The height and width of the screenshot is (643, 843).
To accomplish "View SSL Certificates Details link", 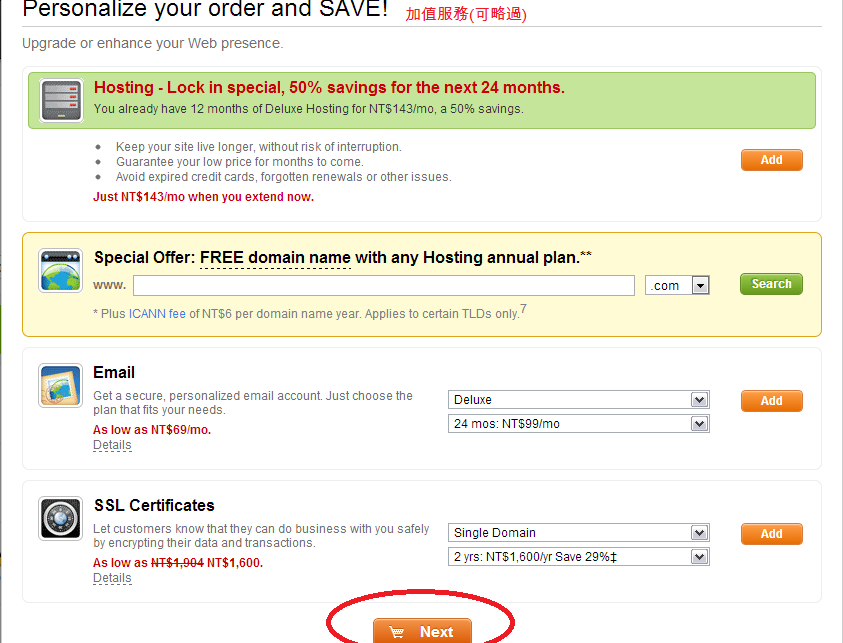I will 112,578.
